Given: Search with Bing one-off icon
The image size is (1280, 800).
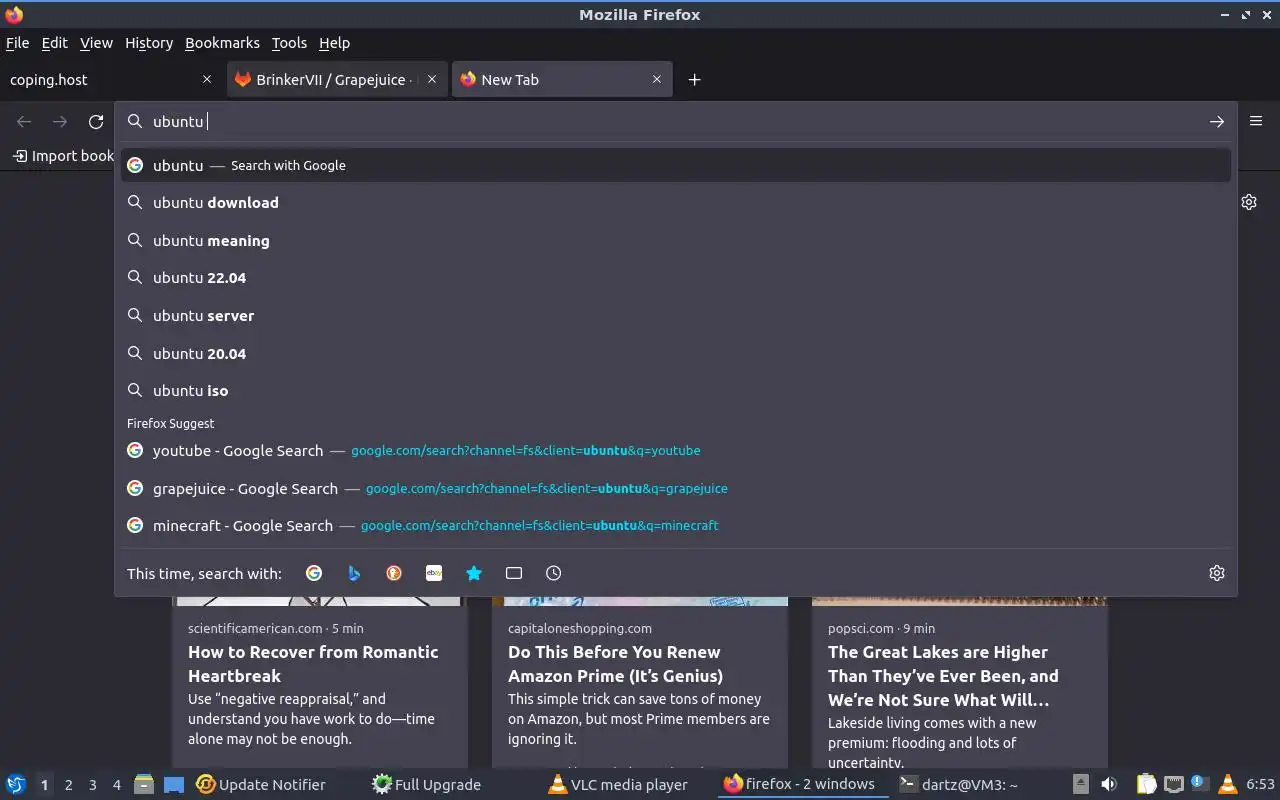Looking at the screenshot, I should 354,573.
